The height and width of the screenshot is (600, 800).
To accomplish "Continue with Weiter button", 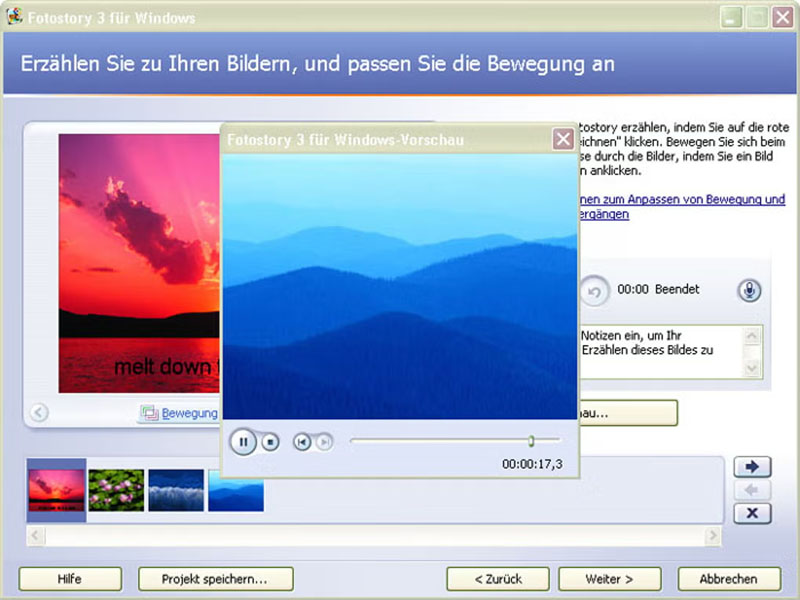I will 610,579.
